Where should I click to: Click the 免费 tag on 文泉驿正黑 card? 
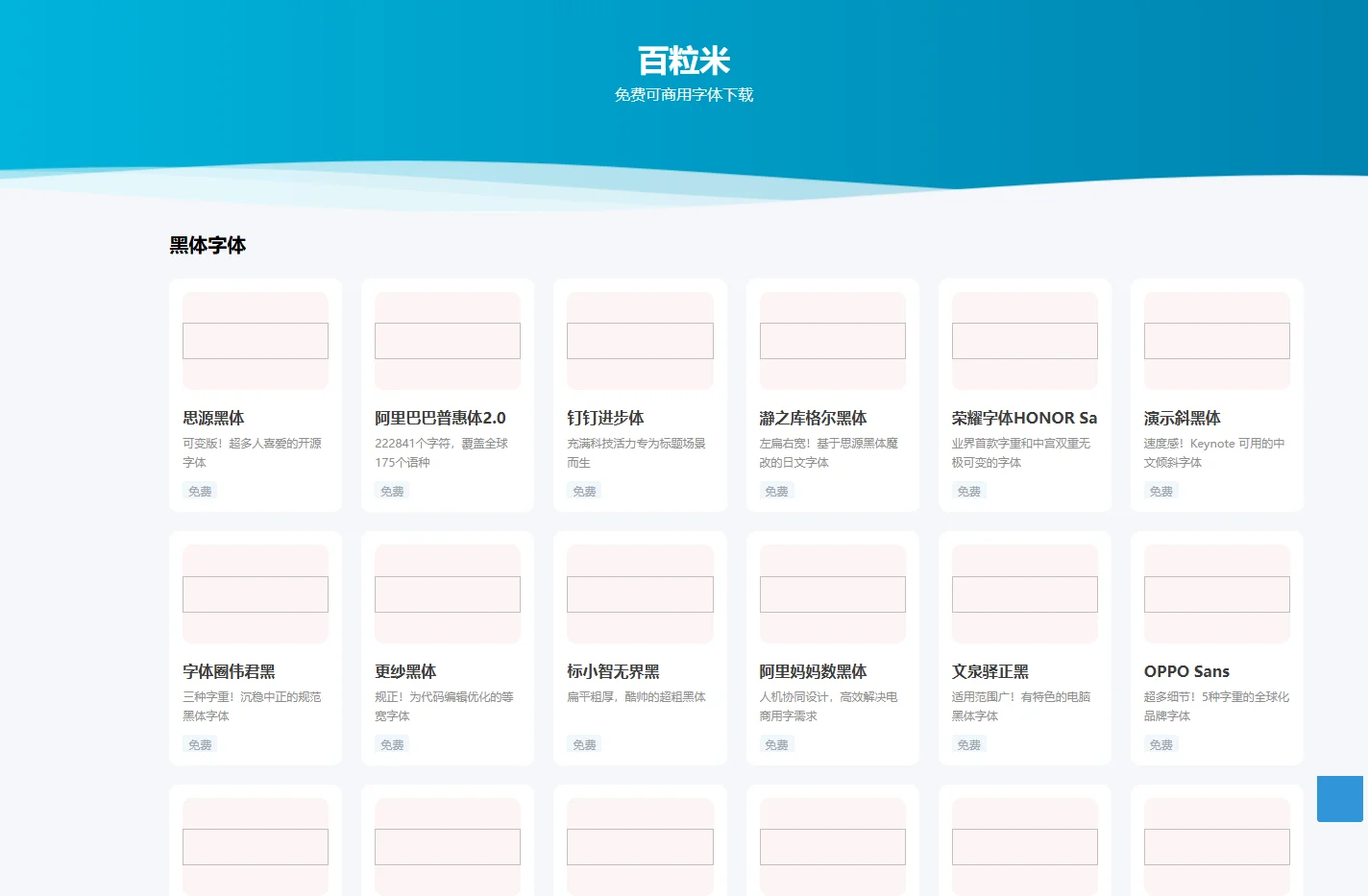[x=969, y=744]
